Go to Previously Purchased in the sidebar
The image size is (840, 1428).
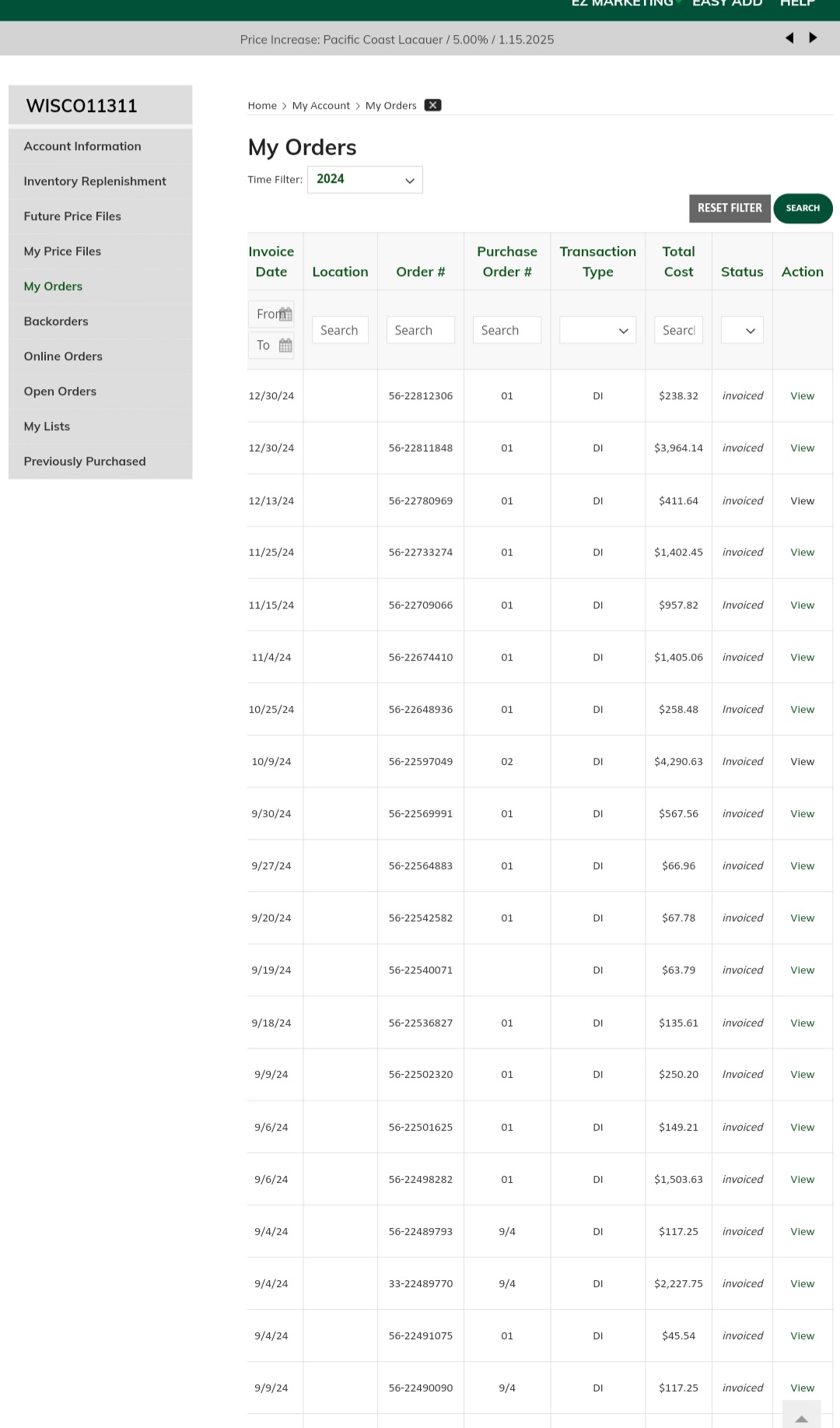85,461
